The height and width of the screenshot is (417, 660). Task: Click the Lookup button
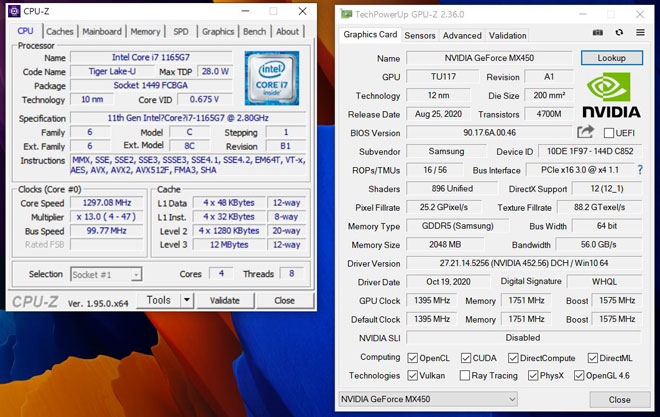pos(612,58)
